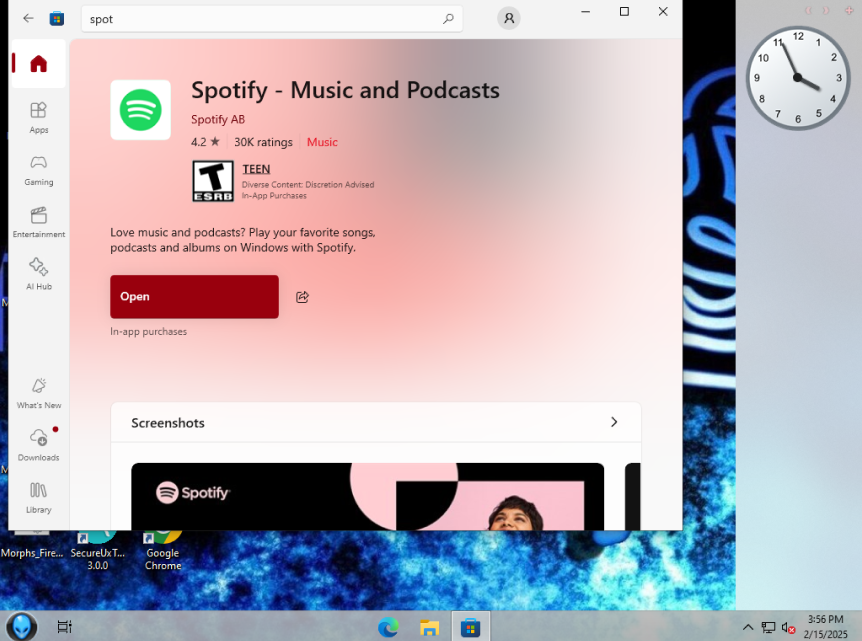Click the 30K ratings text
862x641 pixels.
(x=263, y=142)
